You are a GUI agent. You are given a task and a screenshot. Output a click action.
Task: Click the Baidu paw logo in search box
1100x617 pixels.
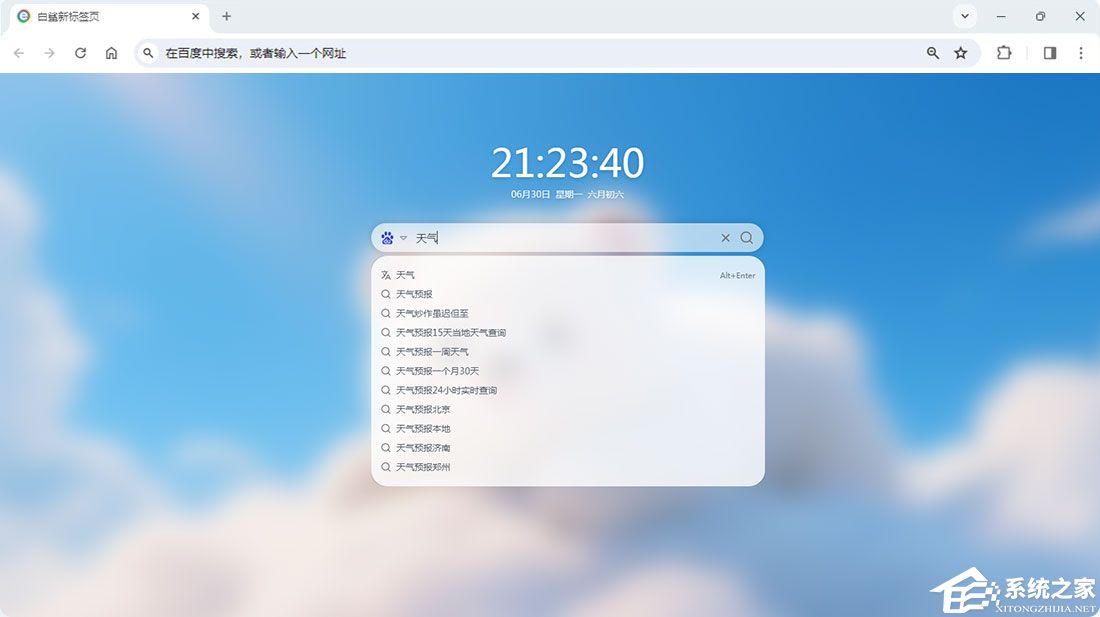(387, 238)
